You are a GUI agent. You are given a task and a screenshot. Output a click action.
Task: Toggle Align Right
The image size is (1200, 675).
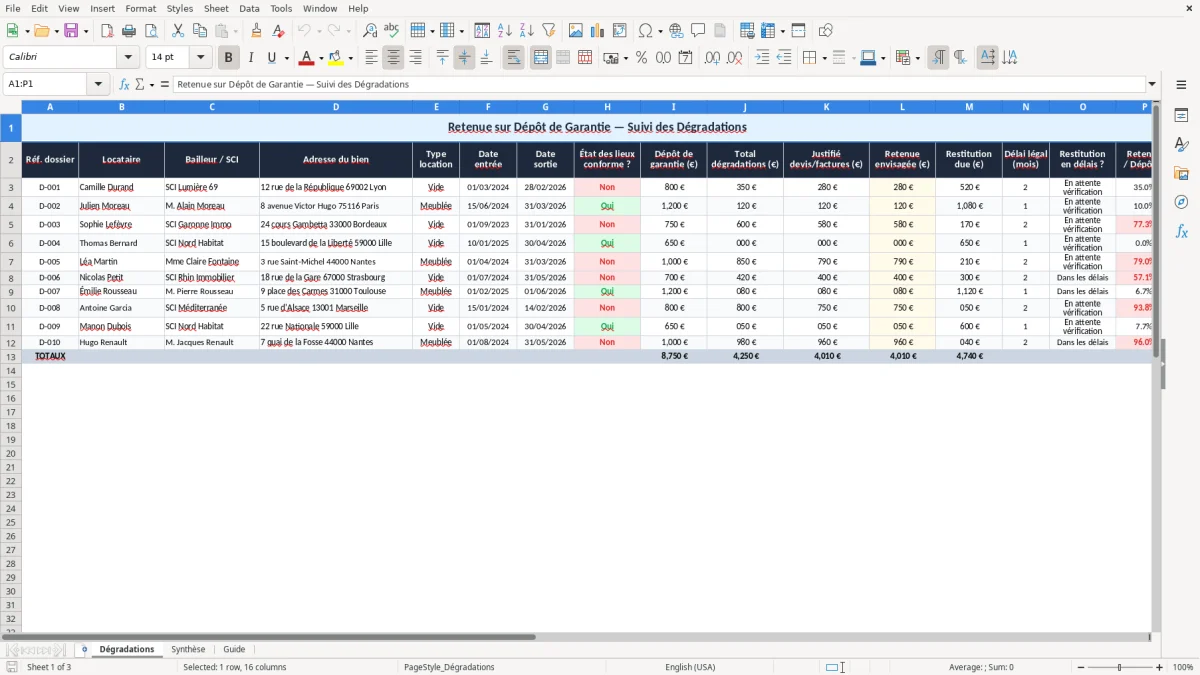pos(415,58)
